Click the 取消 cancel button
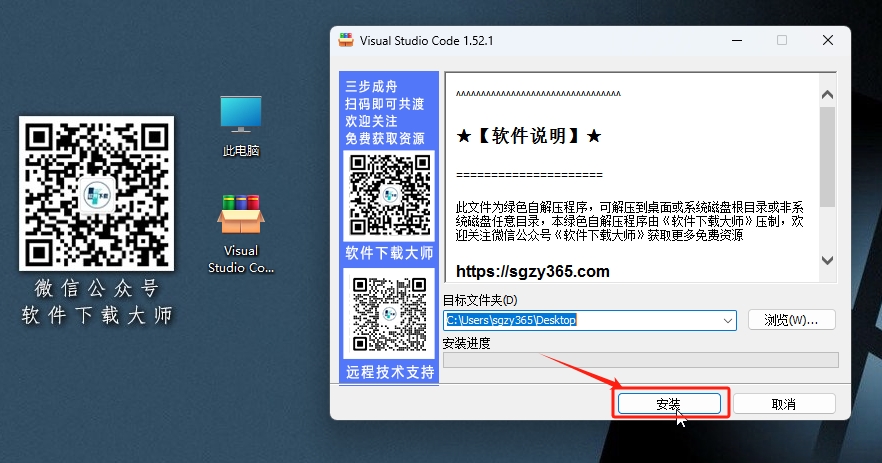The image size is (882, 463). click(784, 404)
